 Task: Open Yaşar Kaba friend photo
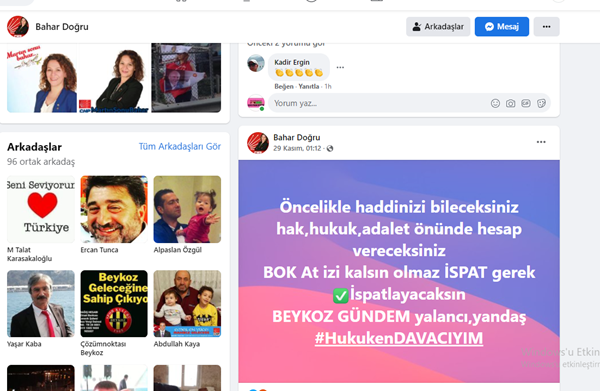(x=41, y=304)
